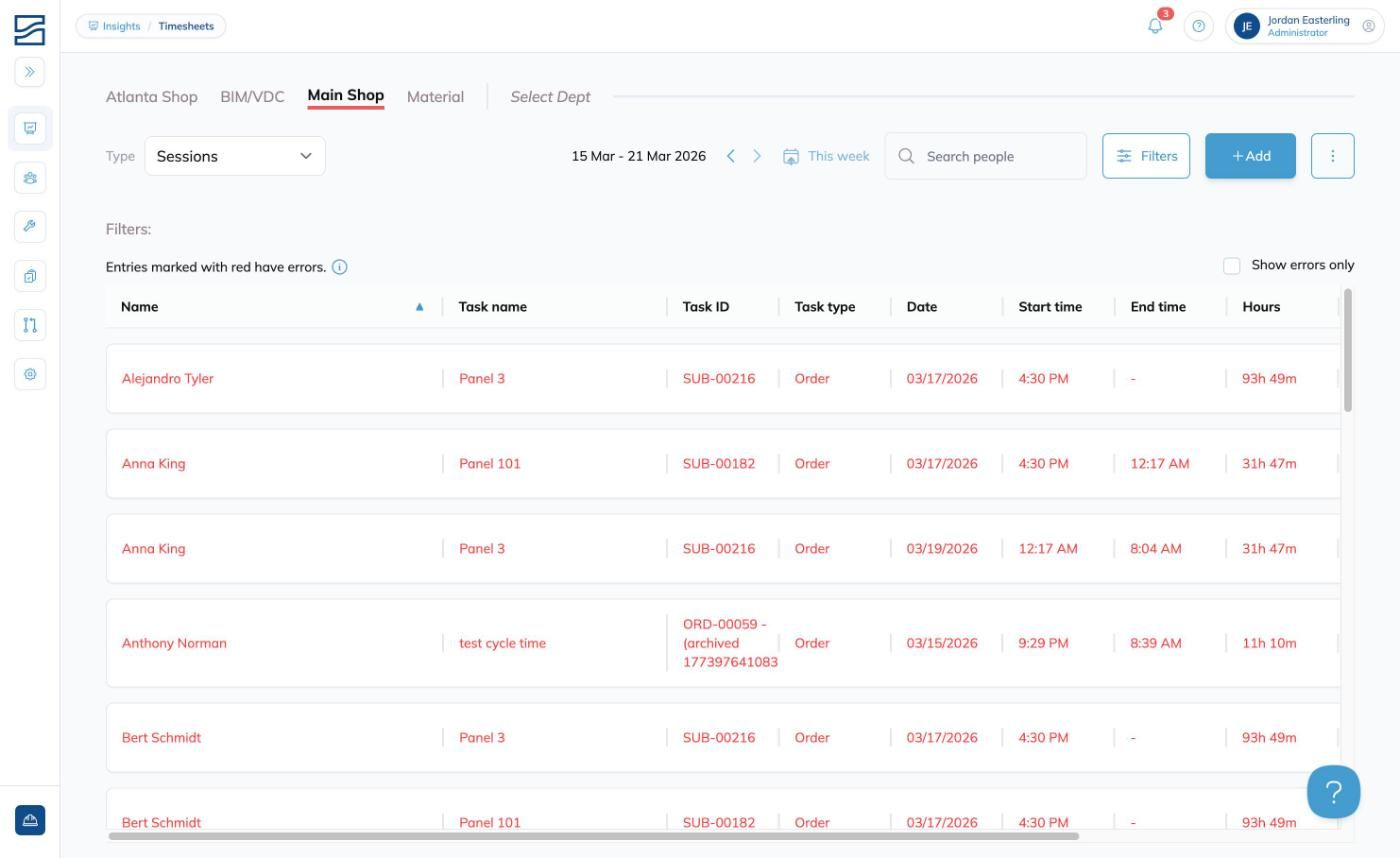Viewport: 1400px width, 858px height.
Task: Select the Main Shop tab
Action: pos(346,96)
